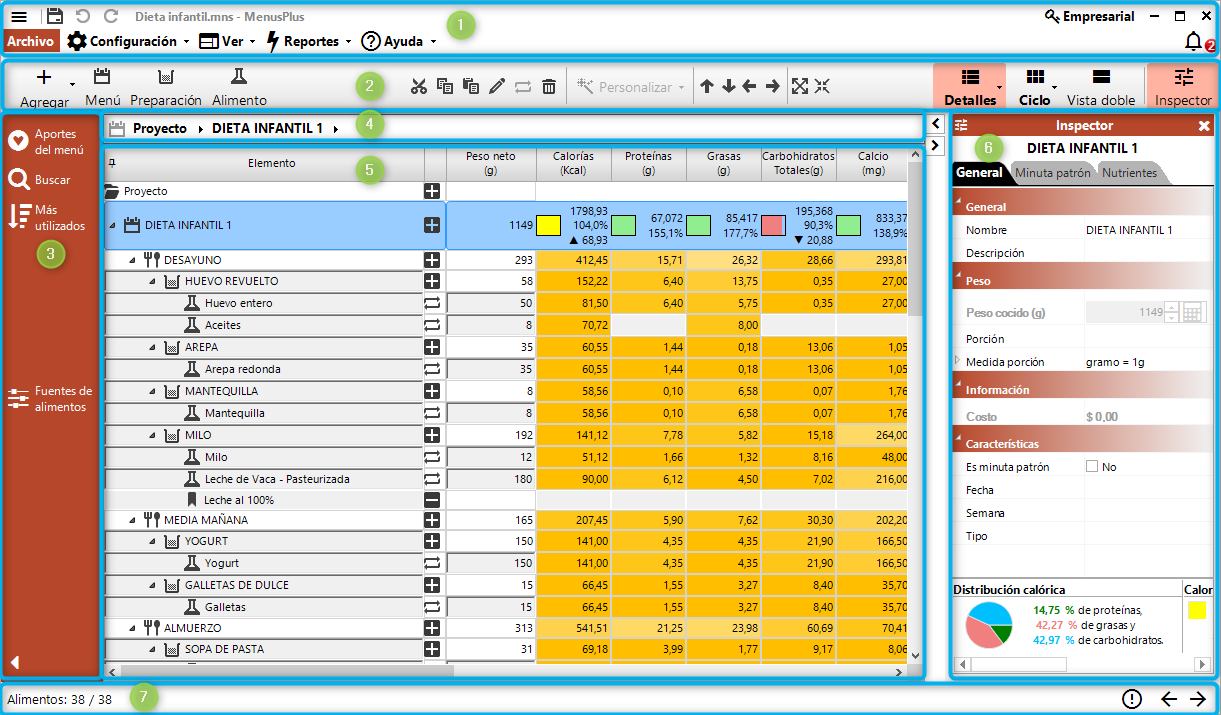Move the selected element down
Screen dimensions: 1221x715
[x=729, y=87]
